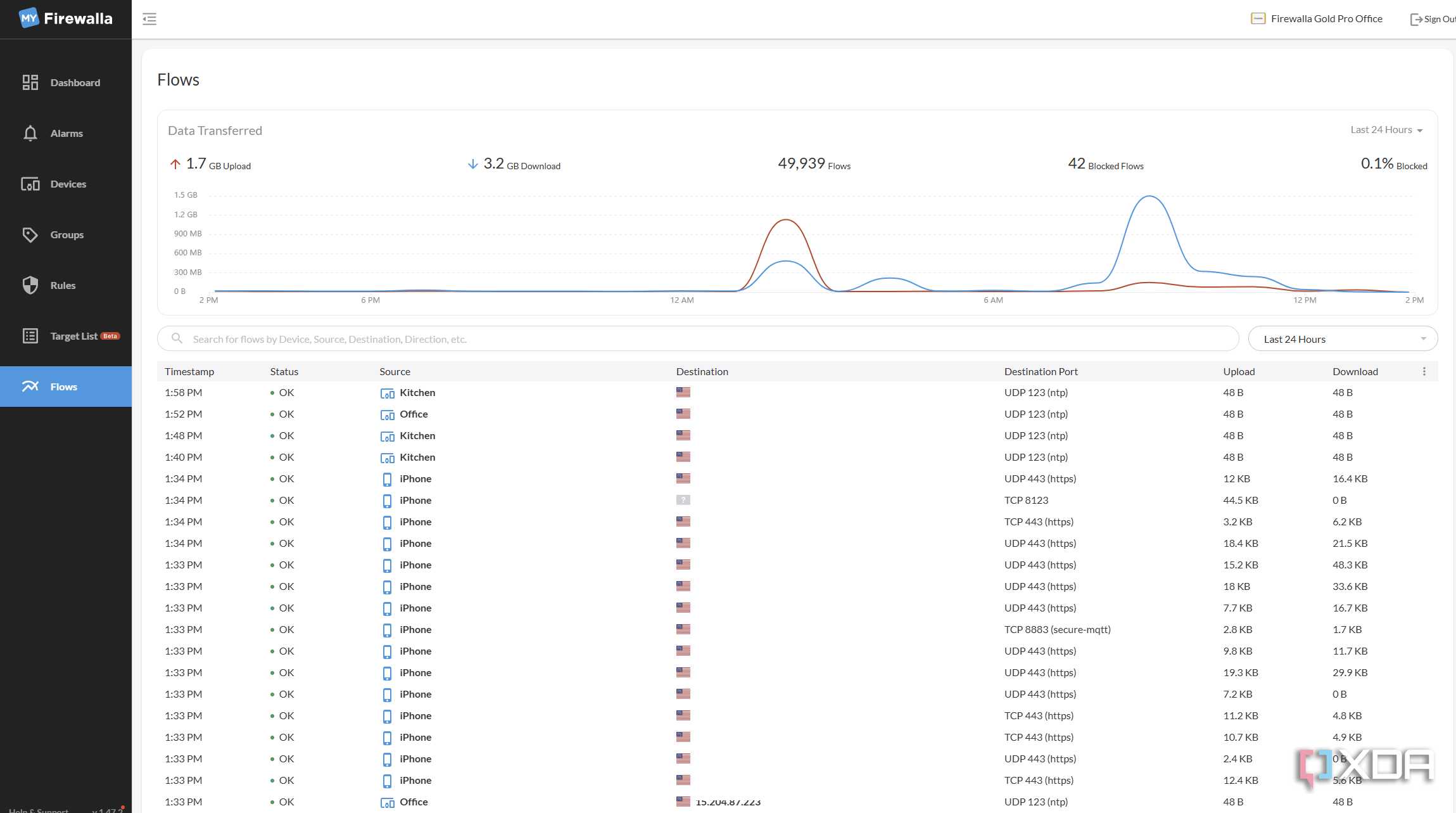Collapse the sidebar menu icon
Image resolution: width=1456 pixels, height=813 pixels.
tap(149, 19)
